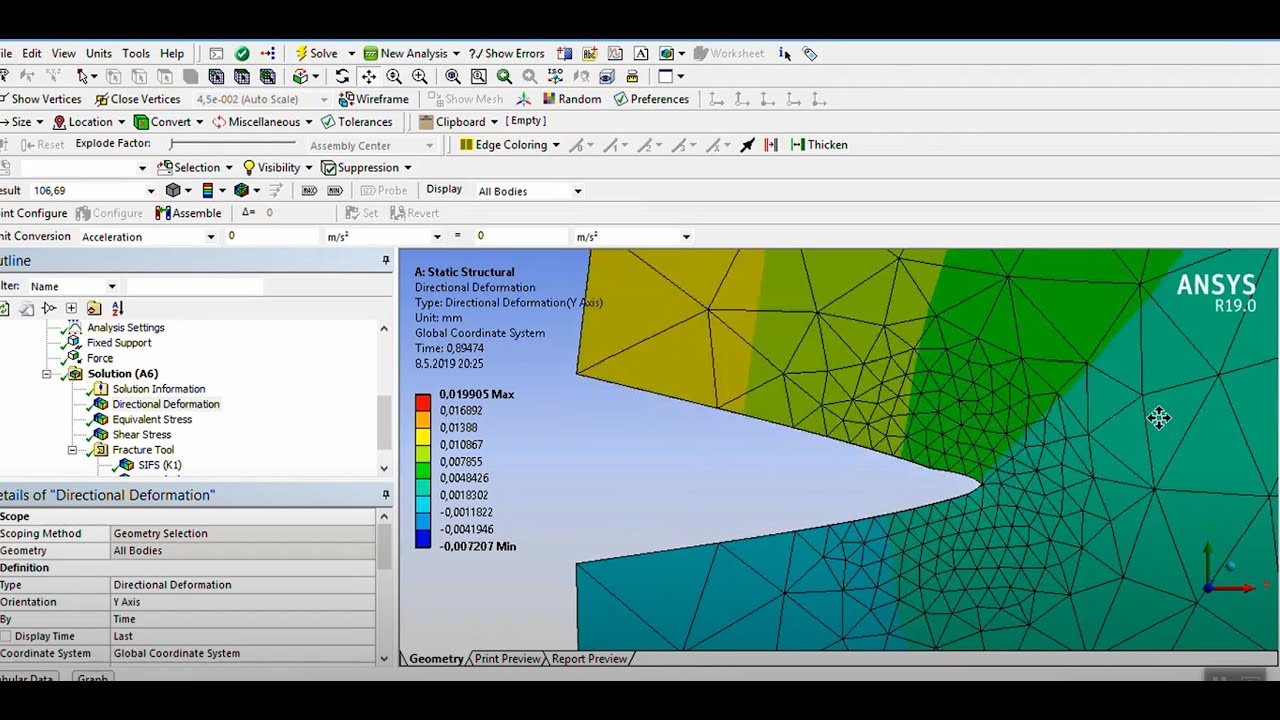
Task: Open the Edit menu
Action: (32, 54)
